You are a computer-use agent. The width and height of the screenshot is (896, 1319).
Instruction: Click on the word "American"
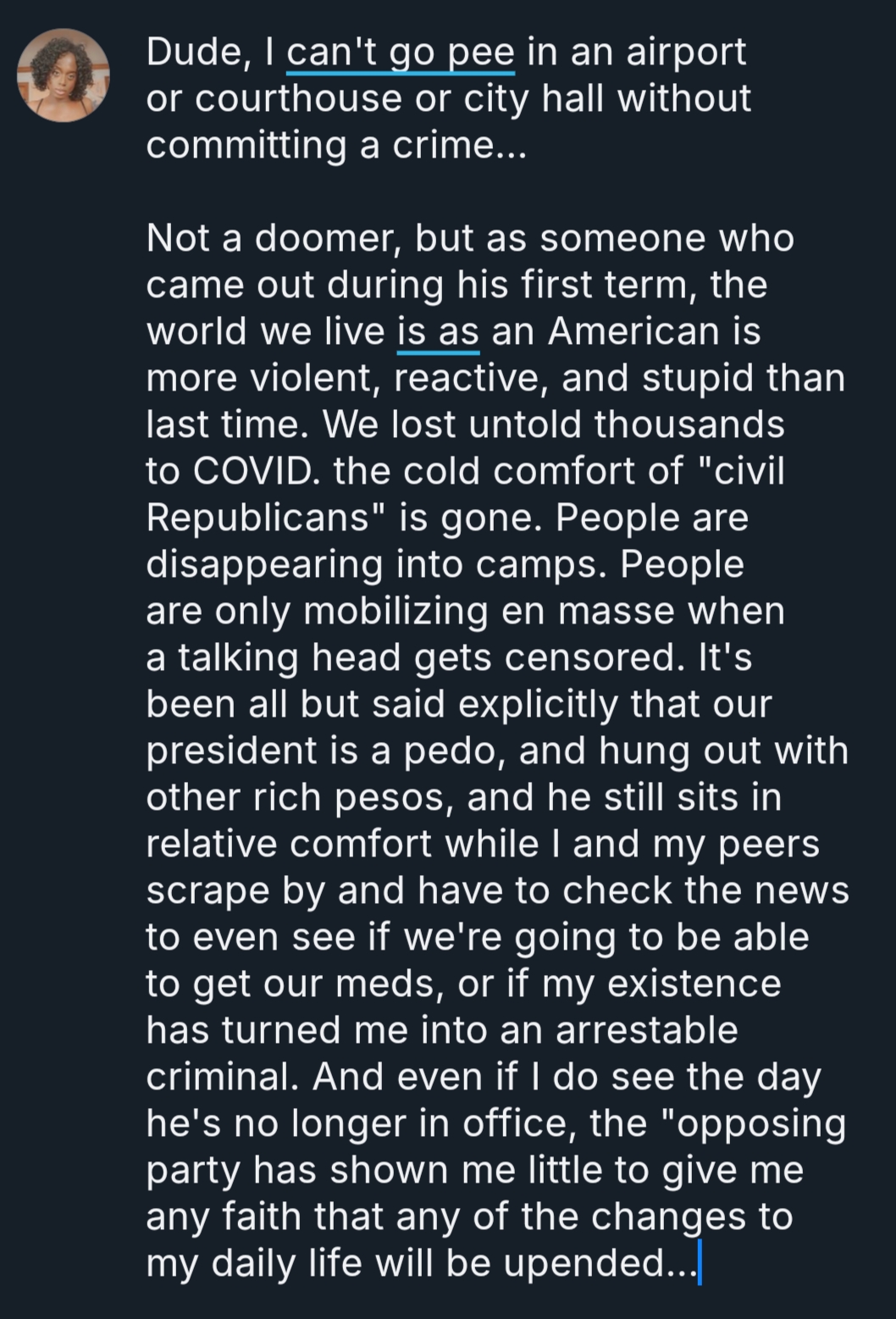point(633,331)
